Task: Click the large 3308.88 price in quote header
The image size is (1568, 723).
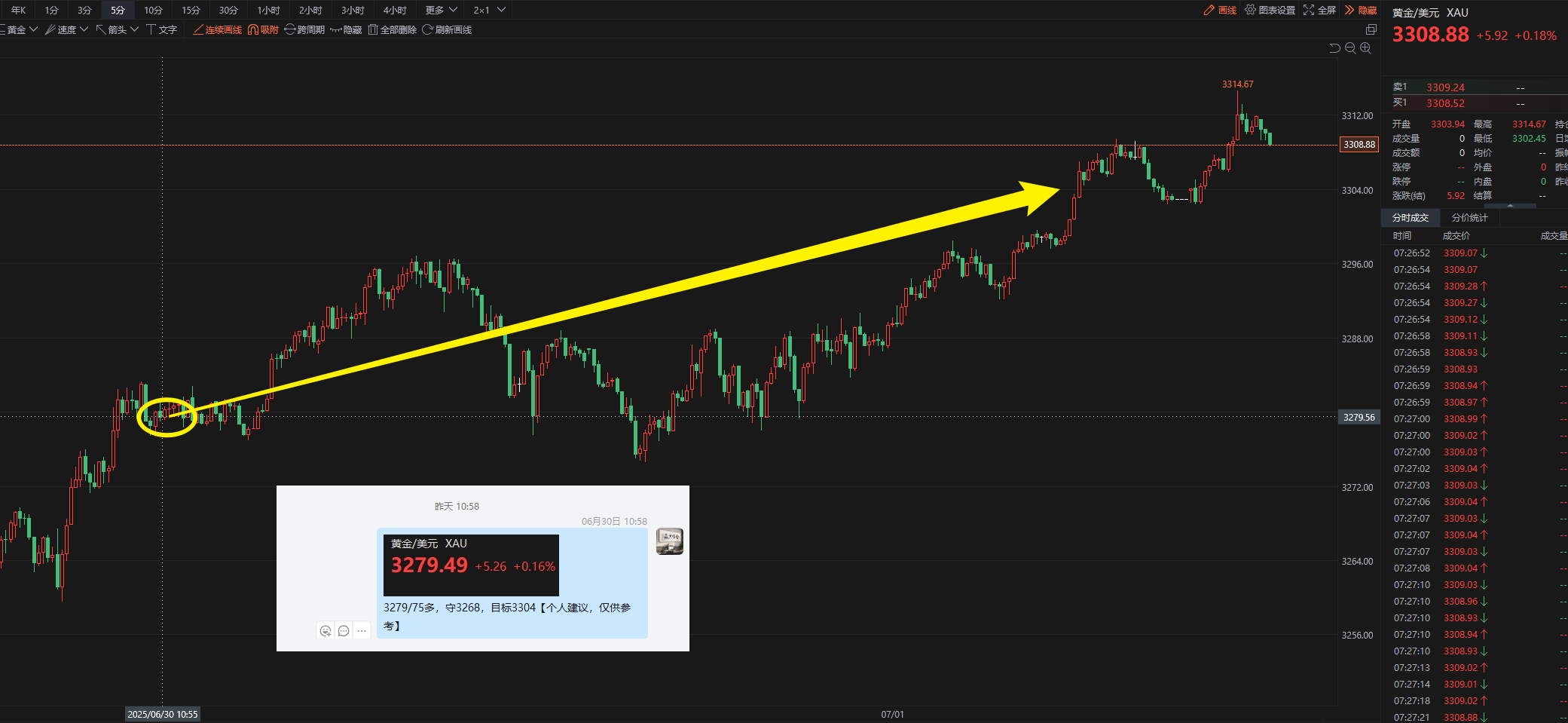Action: pos(1430,35)
